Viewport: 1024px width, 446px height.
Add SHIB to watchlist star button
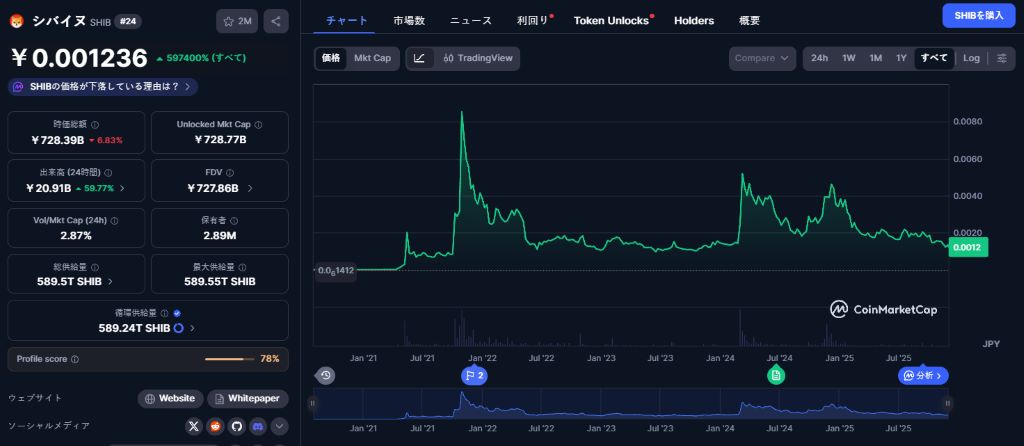tap(237, 22)
